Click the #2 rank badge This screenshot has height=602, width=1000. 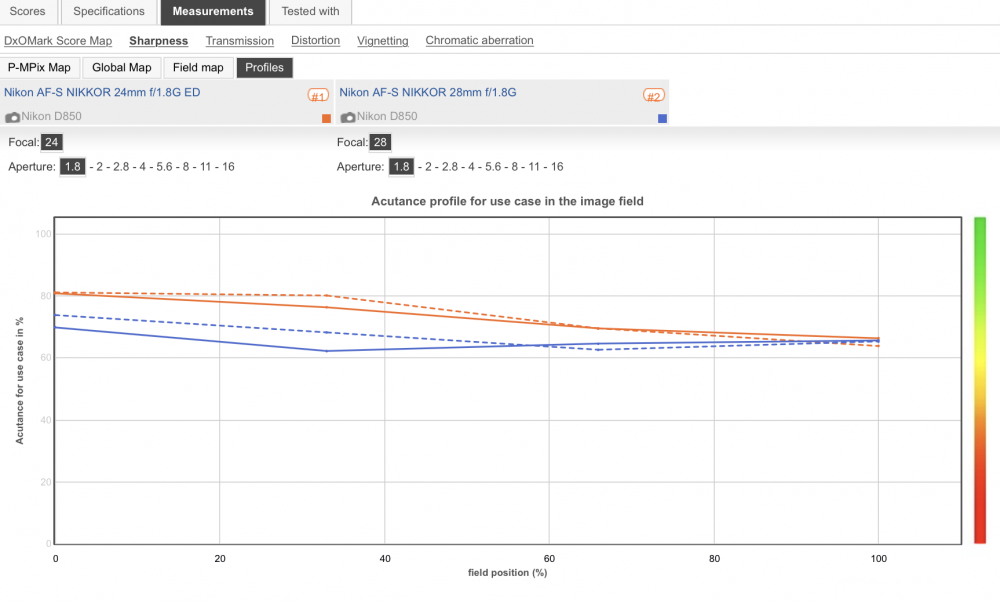654,96
